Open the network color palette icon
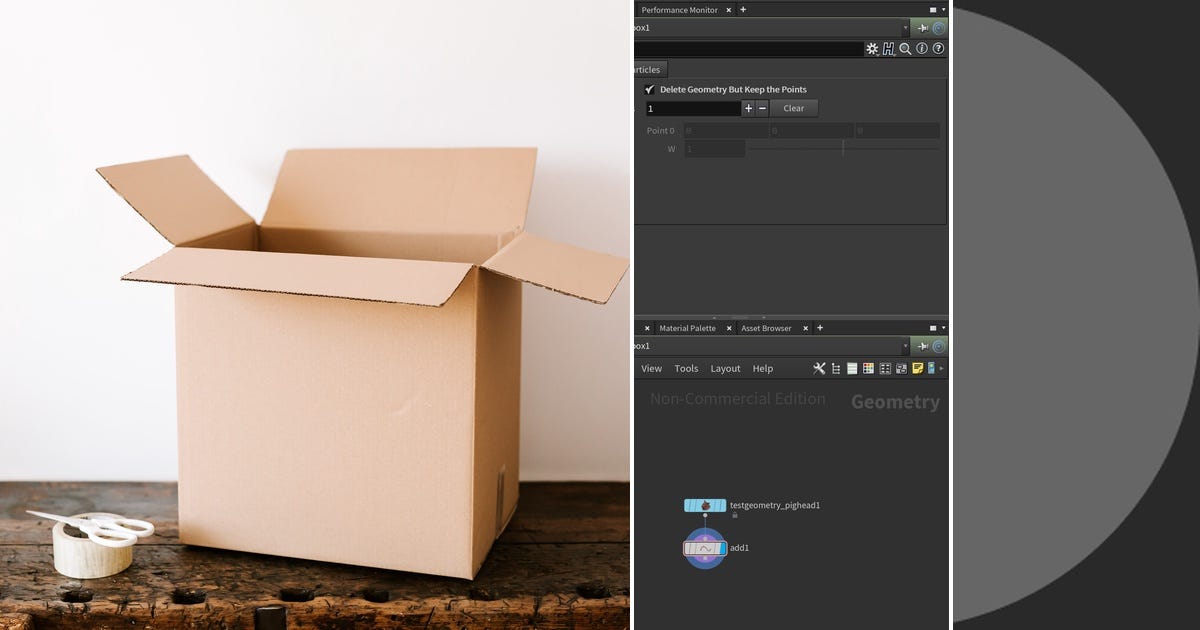This screenshot has width=1200, height=630. point(867,368)
